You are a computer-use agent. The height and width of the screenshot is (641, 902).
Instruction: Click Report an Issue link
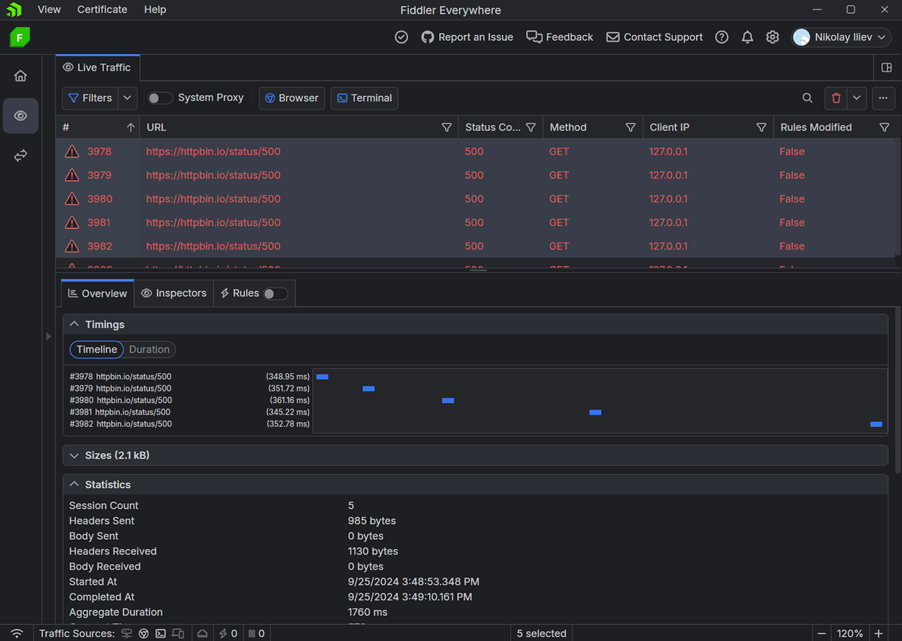click(x=467, y=37)
